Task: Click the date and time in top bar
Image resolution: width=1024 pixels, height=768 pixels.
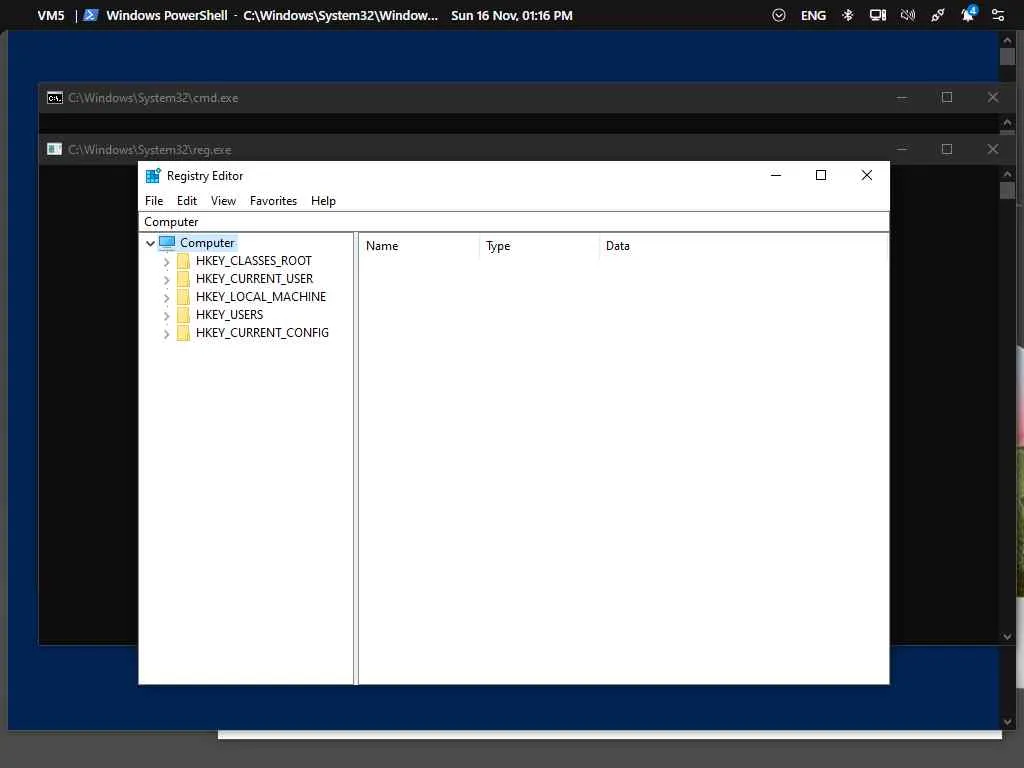Action: tap(511, 15)
